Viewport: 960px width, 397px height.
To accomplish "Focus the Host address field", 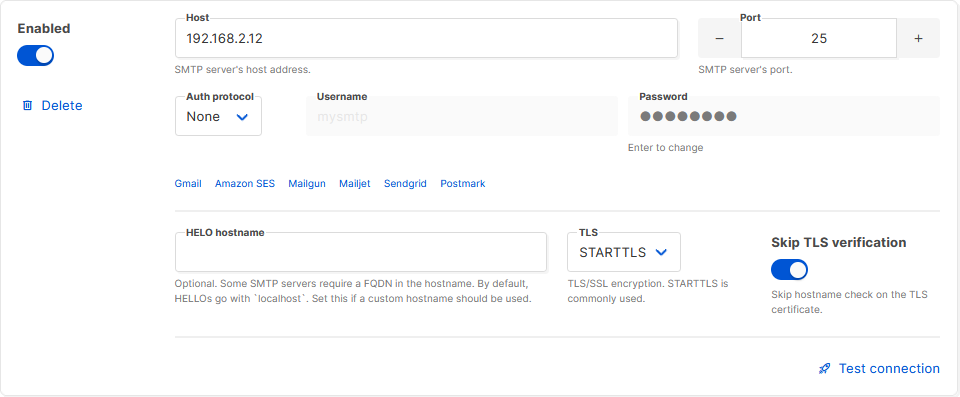I will coord(426,38).
